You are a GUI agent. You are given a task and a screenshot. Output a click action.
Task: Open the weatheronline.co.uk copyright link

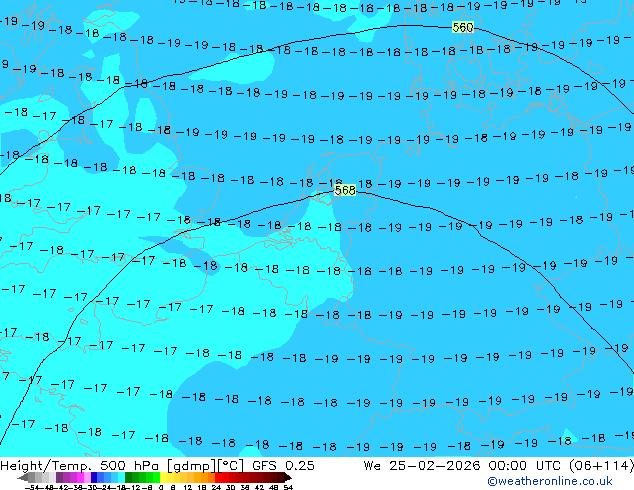[550, 481]
